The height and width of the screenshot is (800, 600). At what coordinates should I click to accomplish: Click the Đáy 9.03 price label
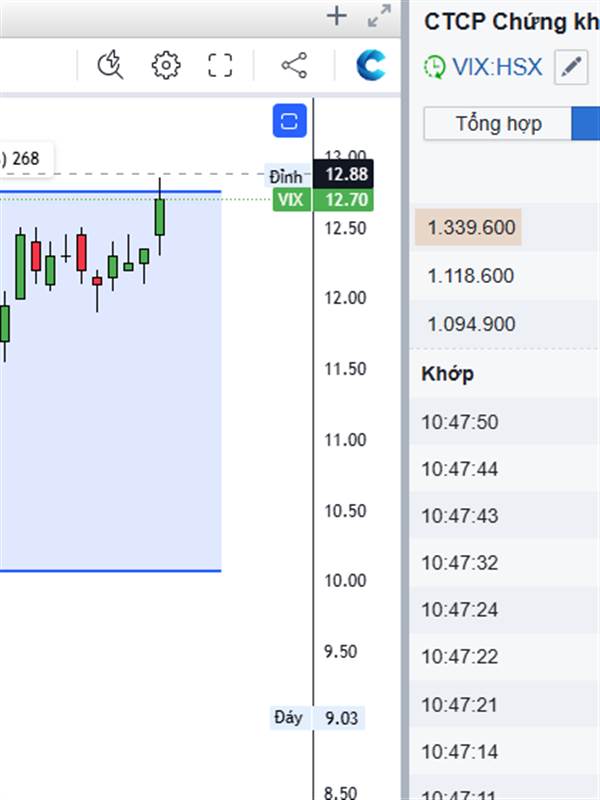pos(317,718)
